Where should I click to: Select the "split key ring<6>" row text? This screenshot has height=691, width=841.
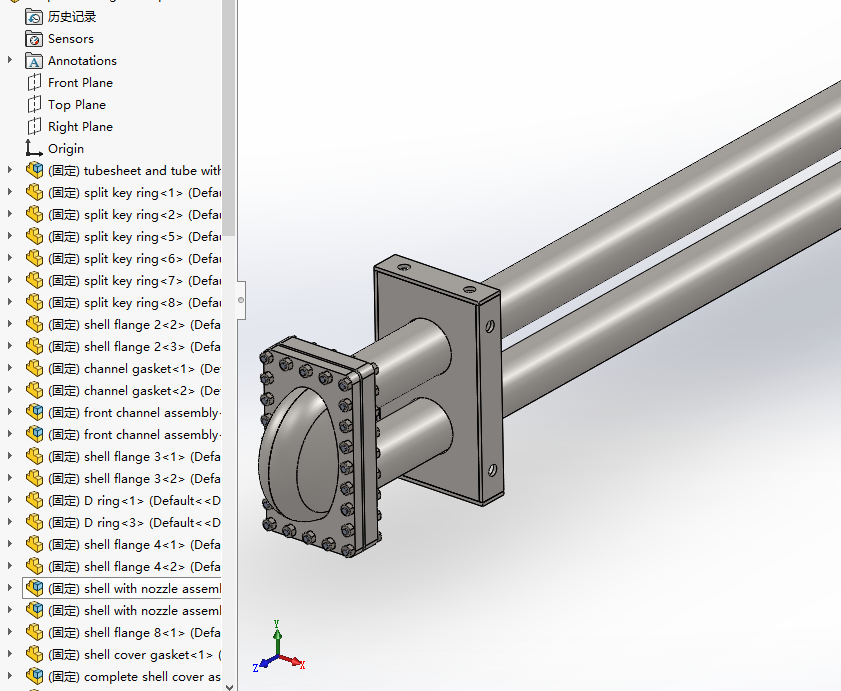point(134,259)
